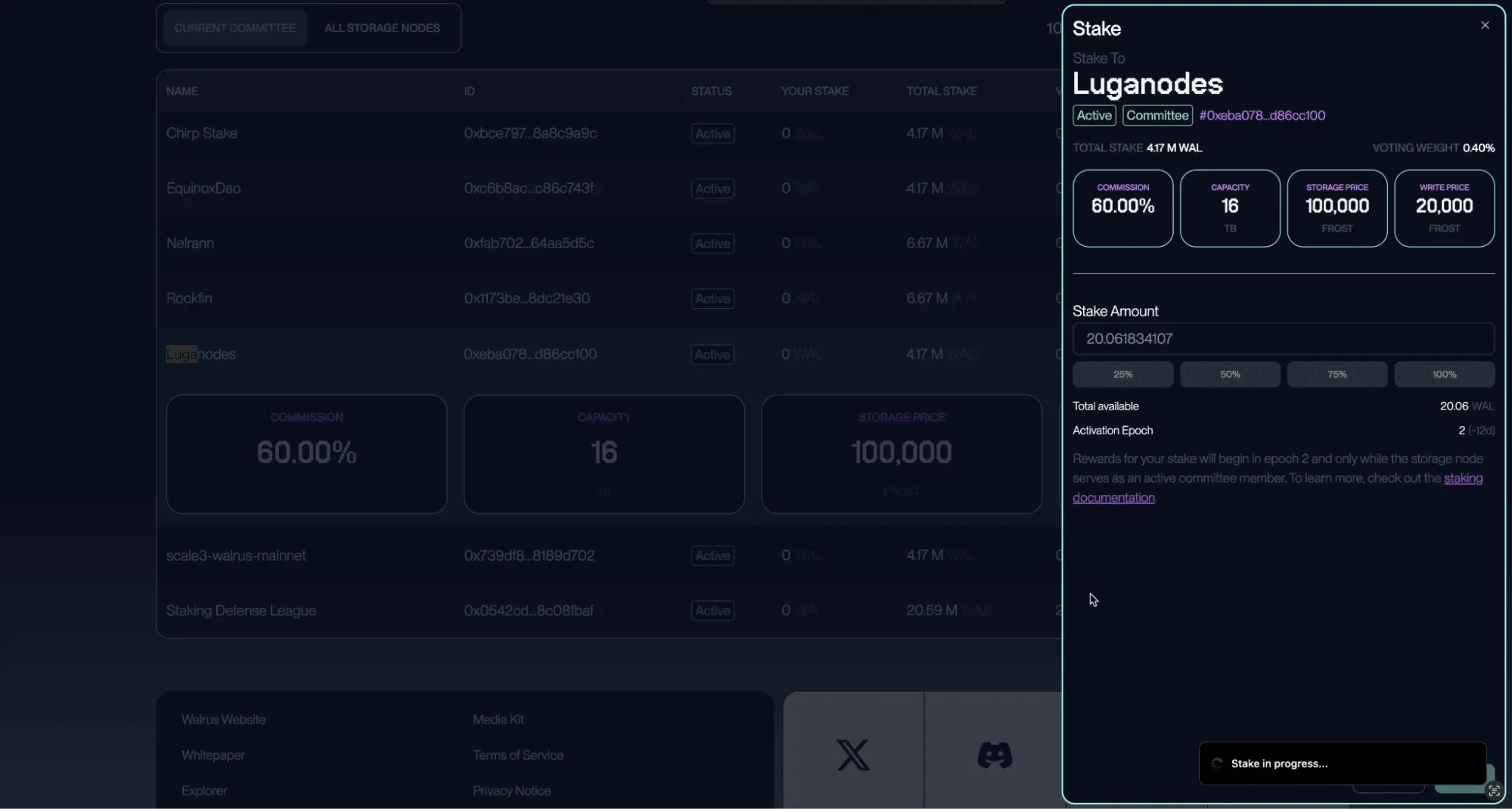This screenshot has width=1512, height=809.
Task: Click the Active badge in Stake panel
Action: tap(1094, 116)
